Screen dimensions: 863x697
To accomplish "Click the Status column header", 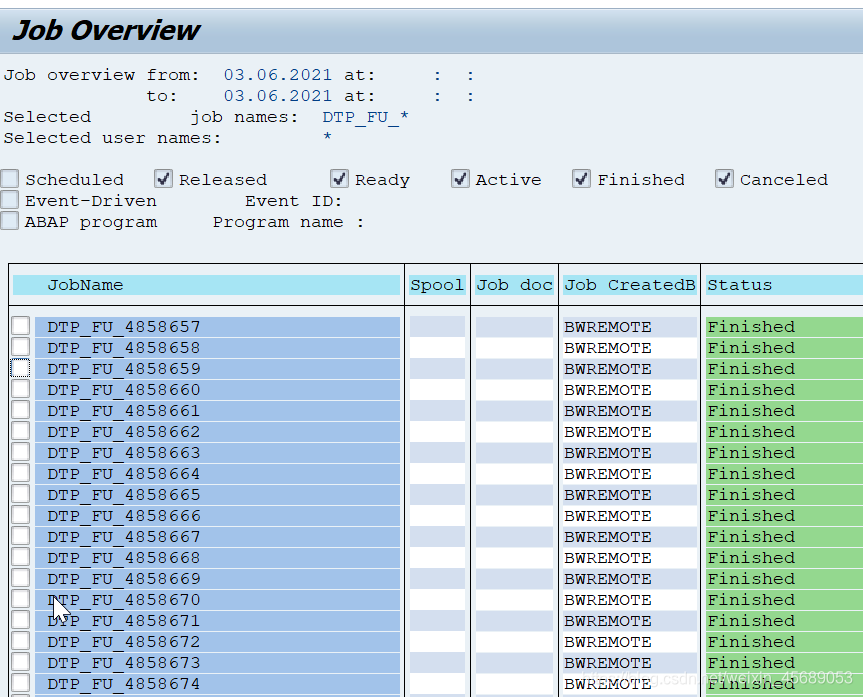I will point(784,285).
